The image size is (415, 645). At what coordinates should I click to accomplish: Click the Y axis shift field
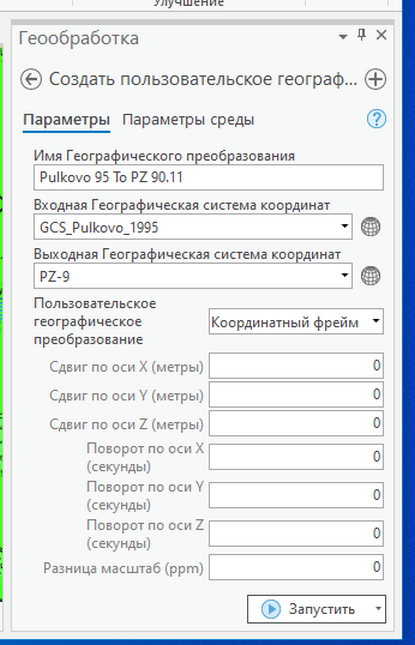(x=296, y=394)
